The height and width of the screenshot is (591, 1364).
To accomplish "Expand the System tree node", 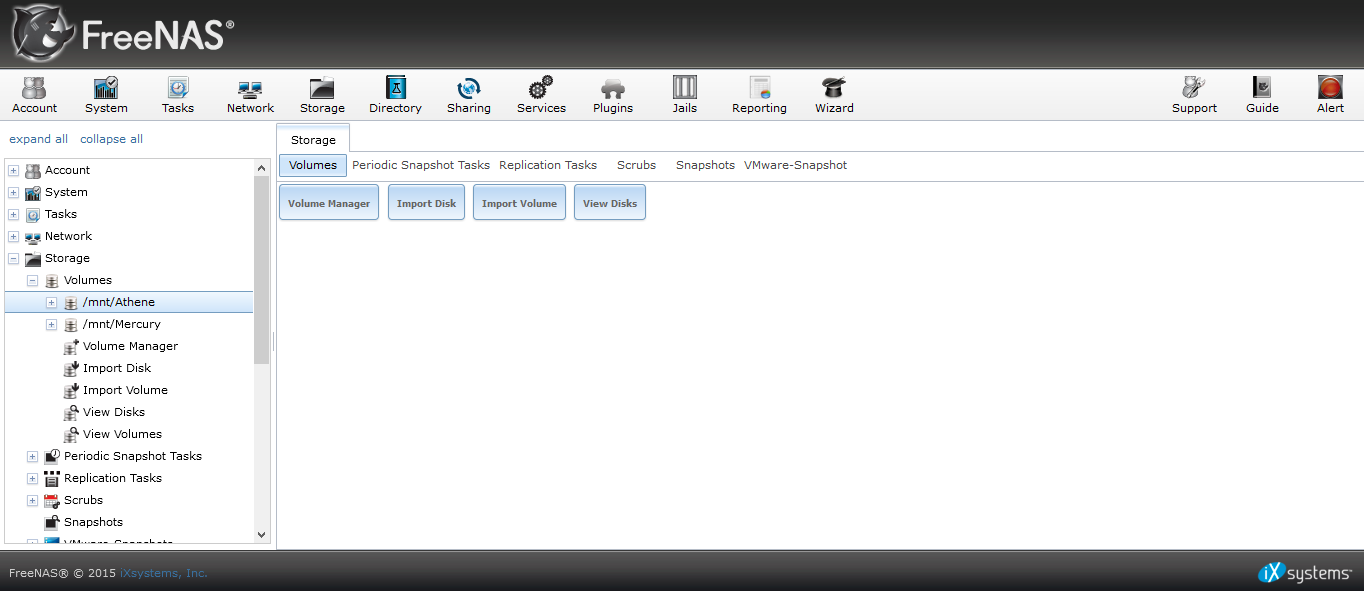I will (14, 193).
